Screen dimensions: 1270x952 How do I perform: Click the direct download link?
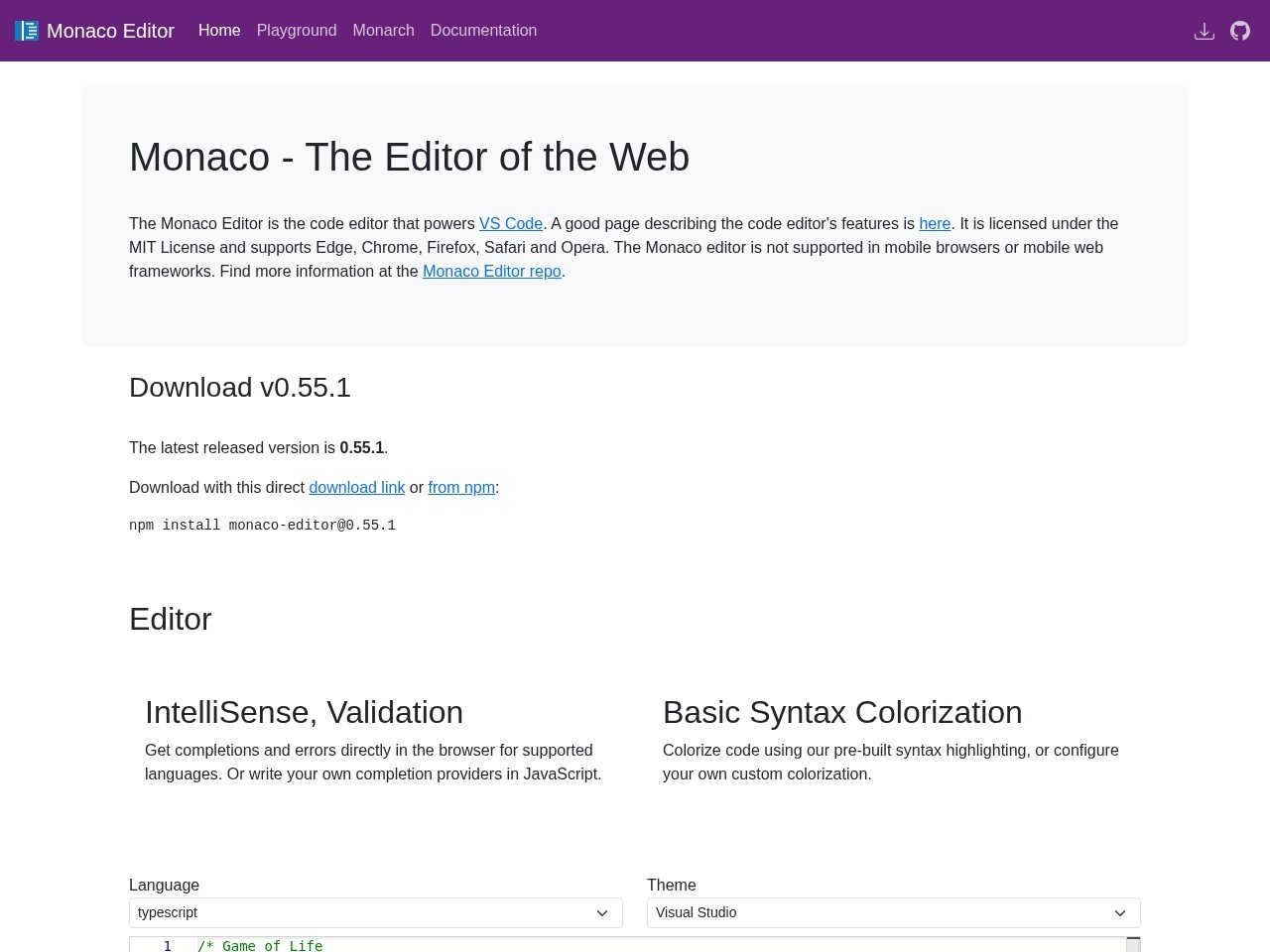(357, 488)
